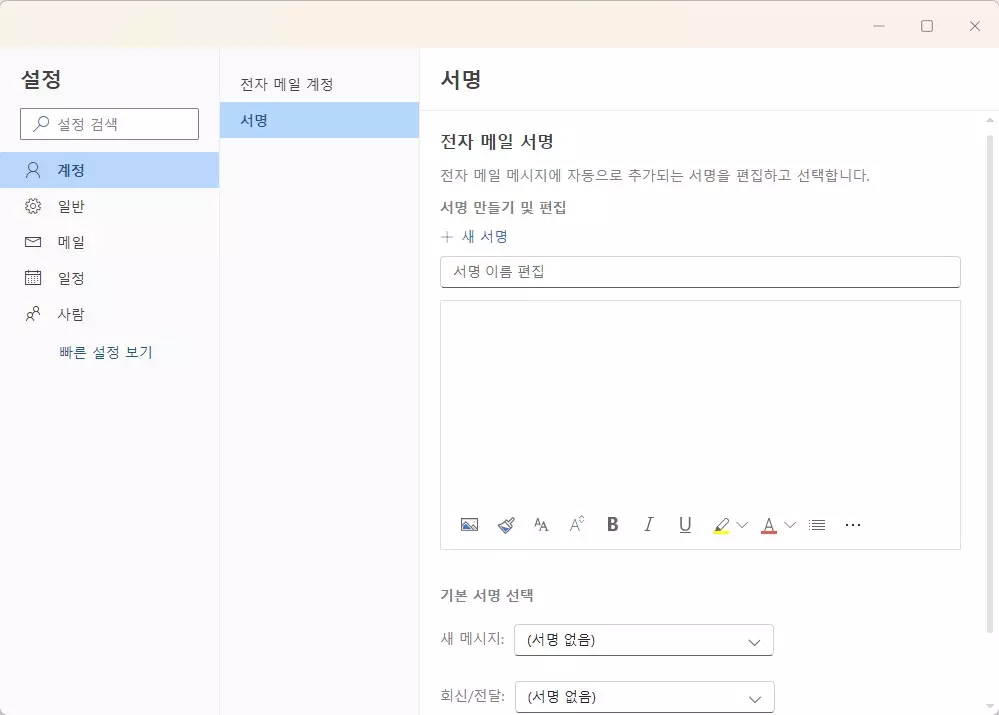The width and height of the screenshot is (999, 715).
Task: Open the font options icon
Action: tap(541, 524)
